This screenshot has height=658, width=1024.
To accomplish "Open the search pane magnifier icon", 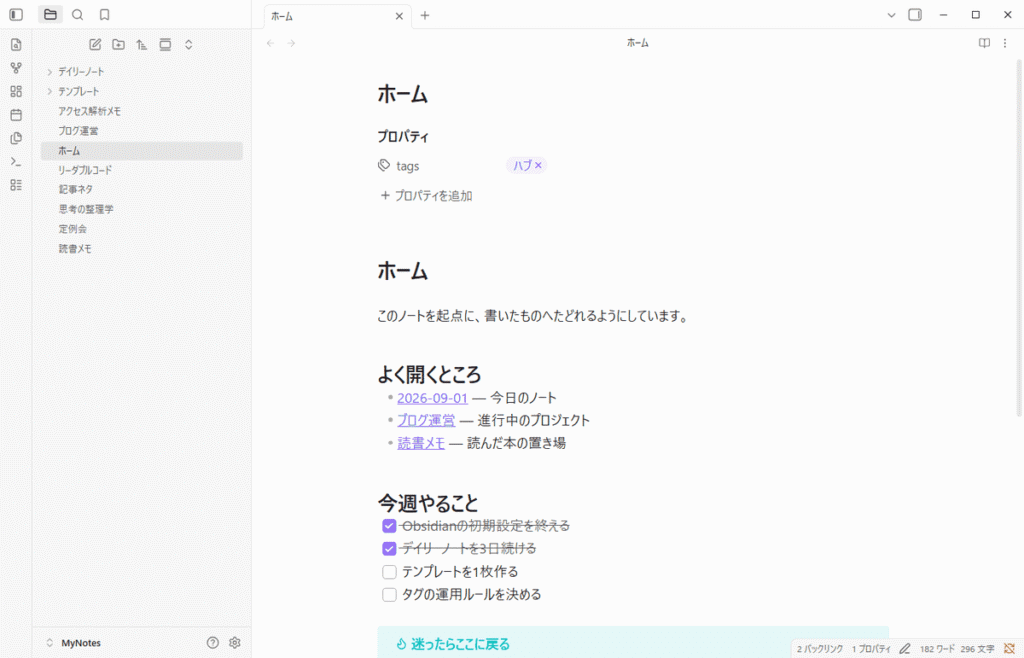I will (x=78, y=14).
